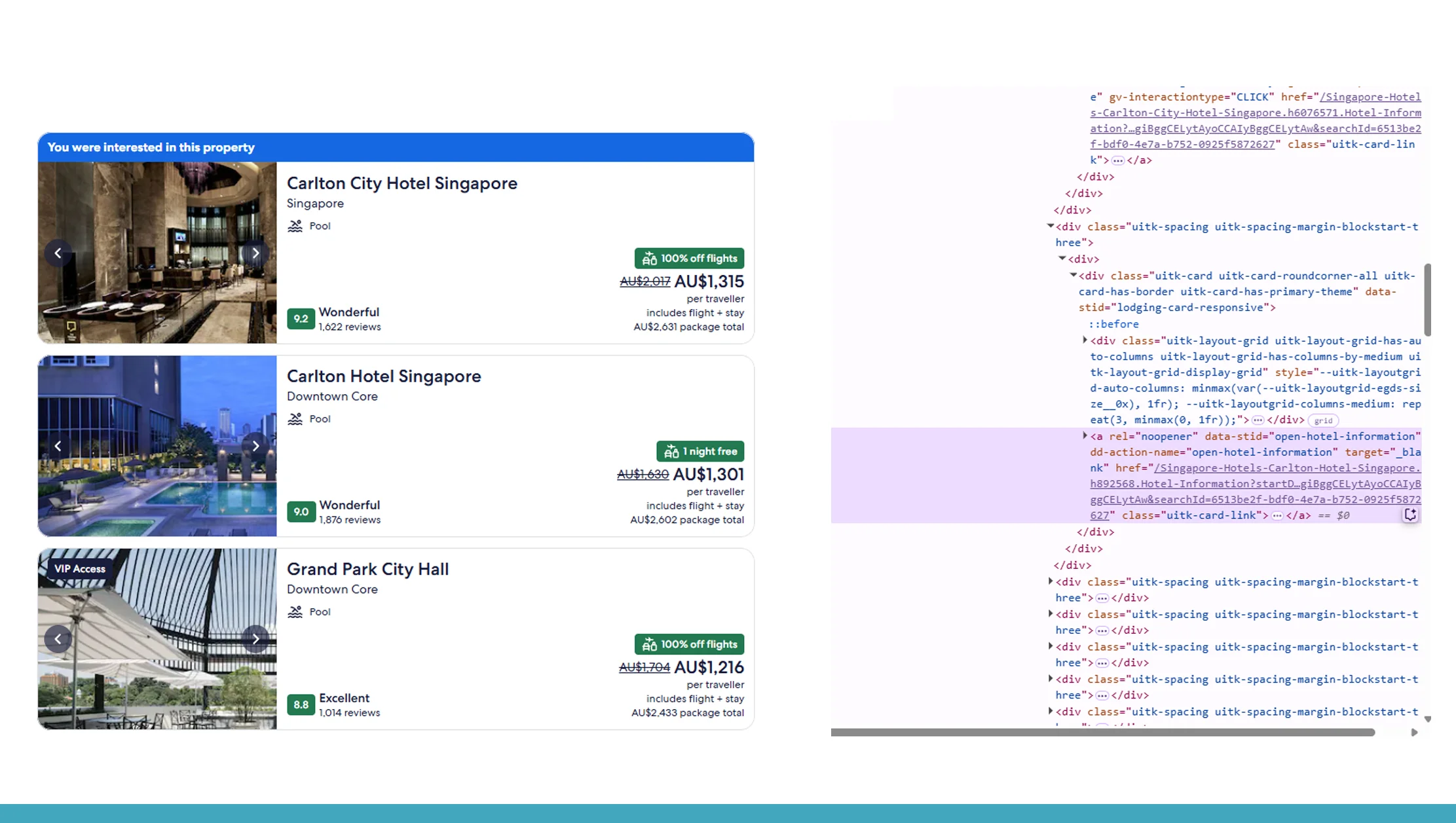Screen dimensions: 1456x823
Task: Click the grid badge in DevTools
Action: [1323, 420]
